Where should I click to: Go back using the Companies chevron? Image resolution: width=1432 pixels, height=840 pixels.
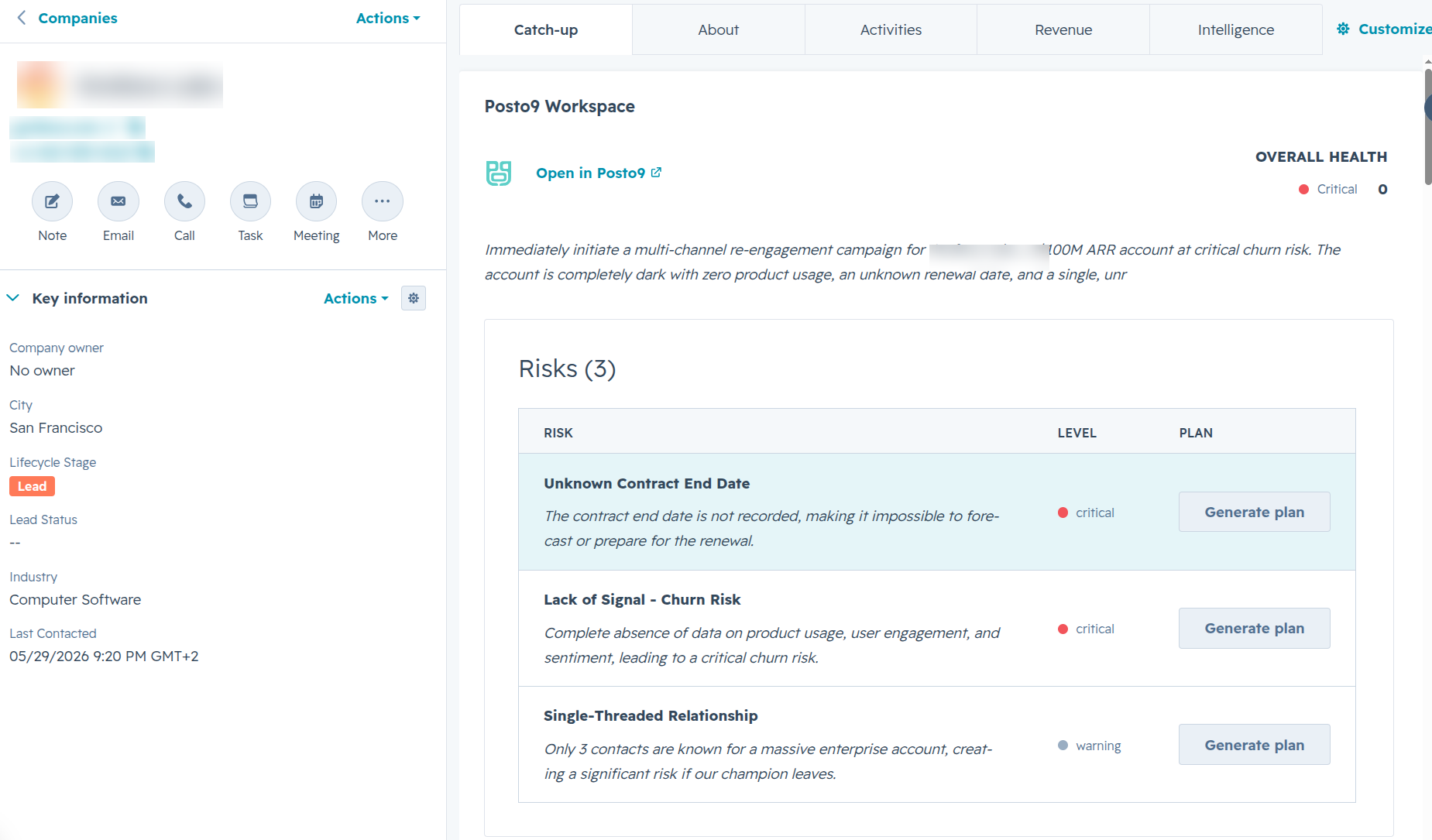[x=22, y=18]
